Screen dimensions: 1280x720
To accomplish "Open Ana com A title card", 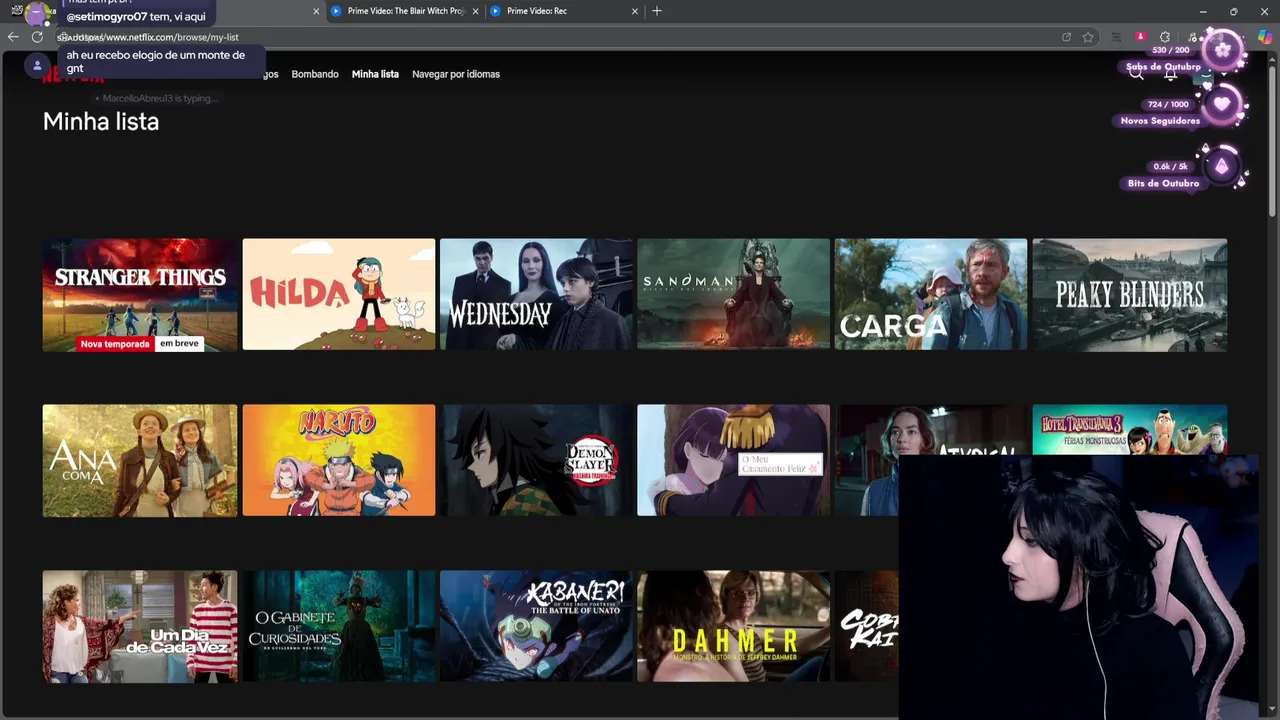I will point(140,460).
